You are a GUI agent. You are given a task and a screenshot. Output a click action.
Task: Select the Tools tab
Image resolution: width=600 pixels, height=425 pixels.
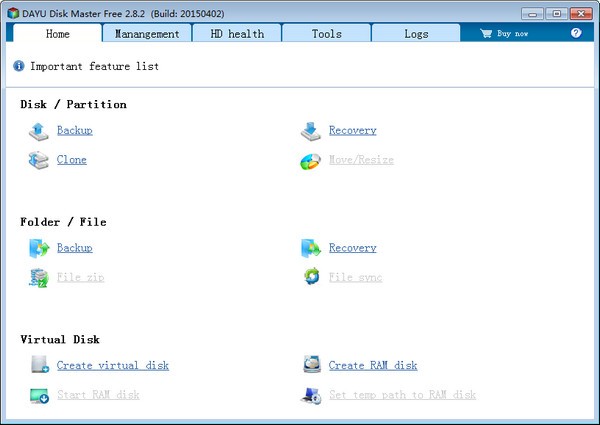pyautogui.click(x=327, y=33)
